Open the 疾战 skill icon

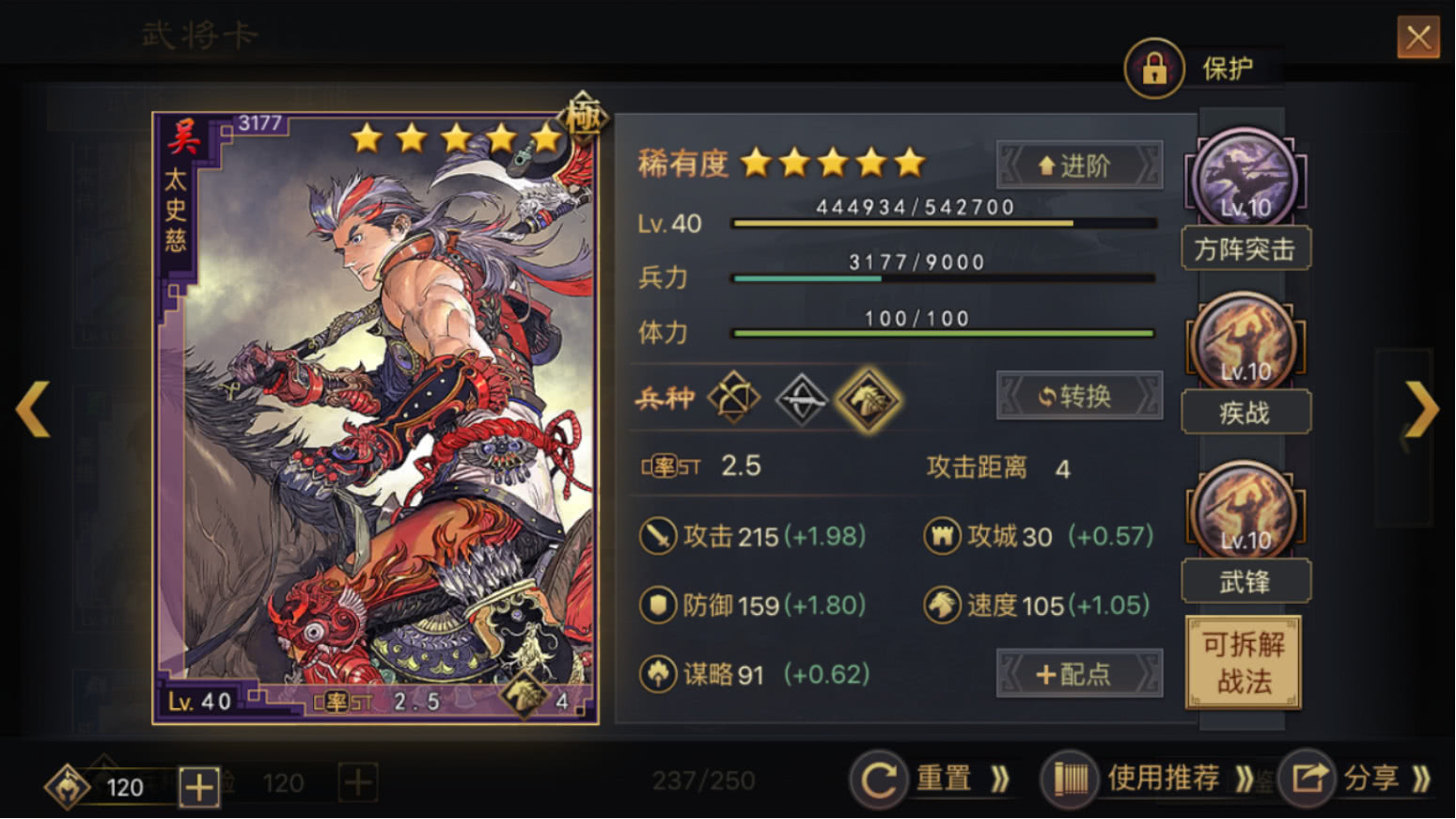coord(1245,344)
